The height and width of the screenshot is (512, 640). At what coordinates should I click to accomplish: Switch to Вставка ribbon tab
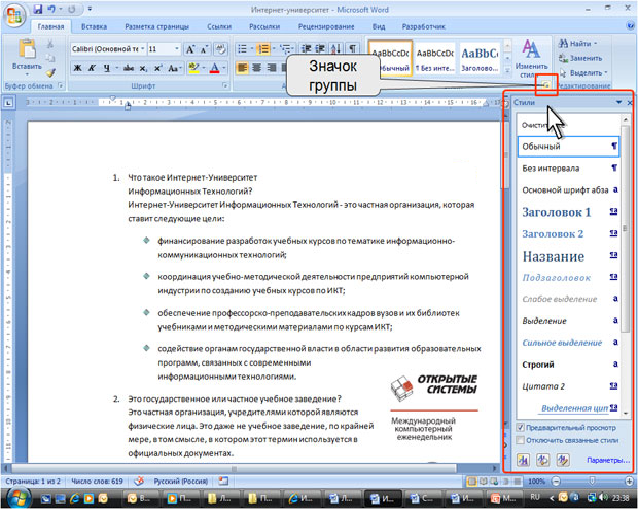(x=94, y=27)
